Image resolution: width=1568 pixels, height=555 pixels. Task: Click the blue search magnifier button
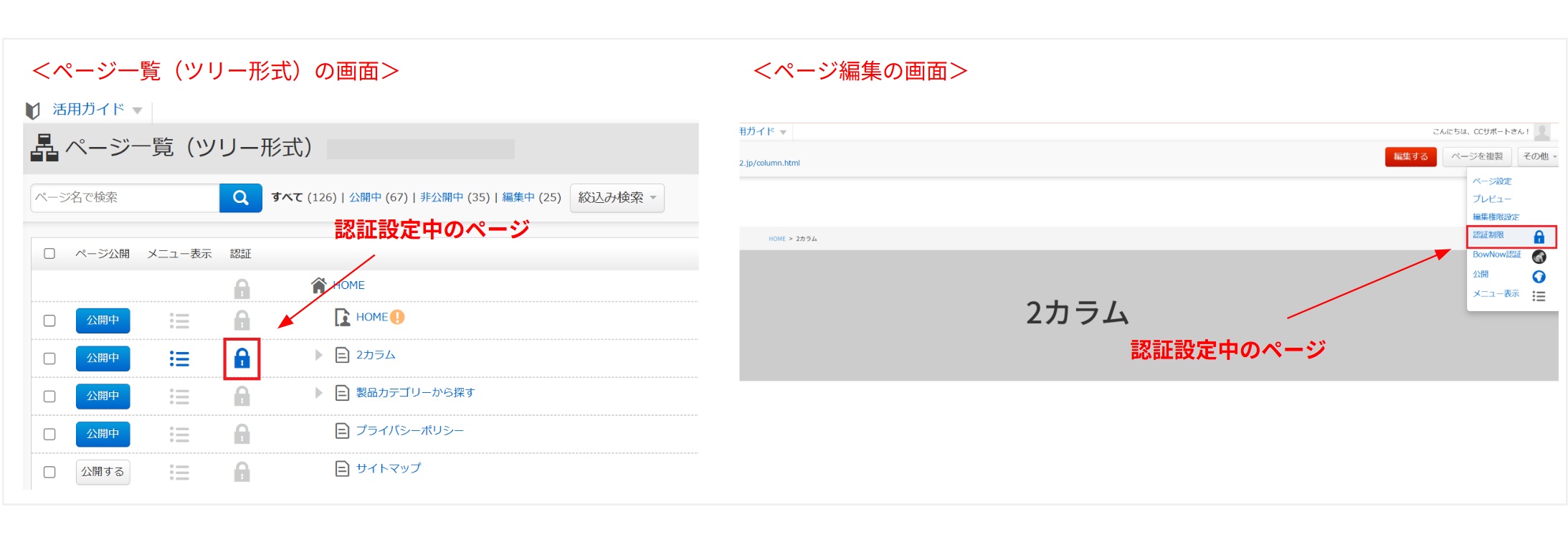(241, 198)
